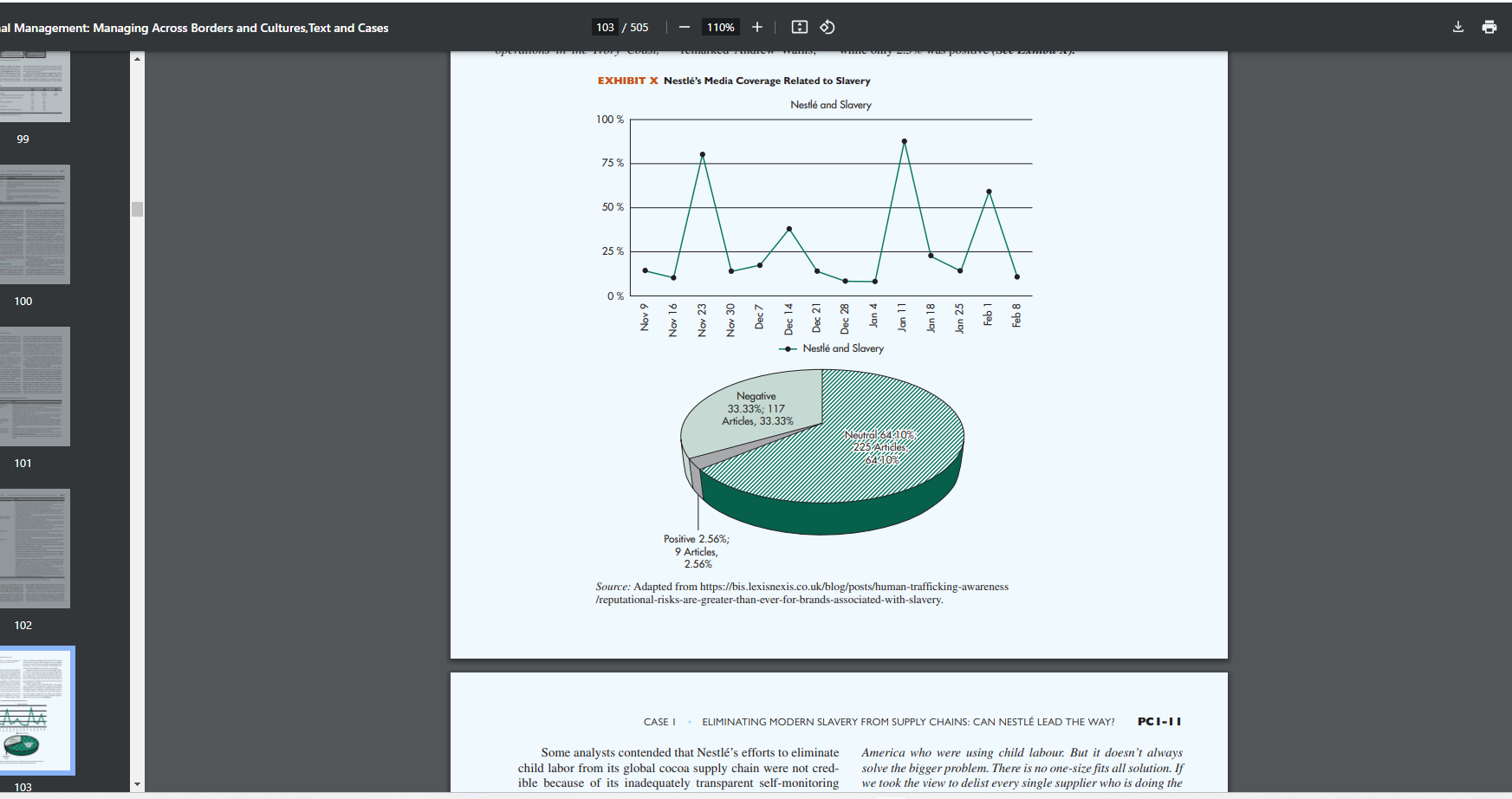Image resolution: width=1512 pixels, height=799 pixels.
Task: Zoom in with the plus button
Action: click(757, 27)
